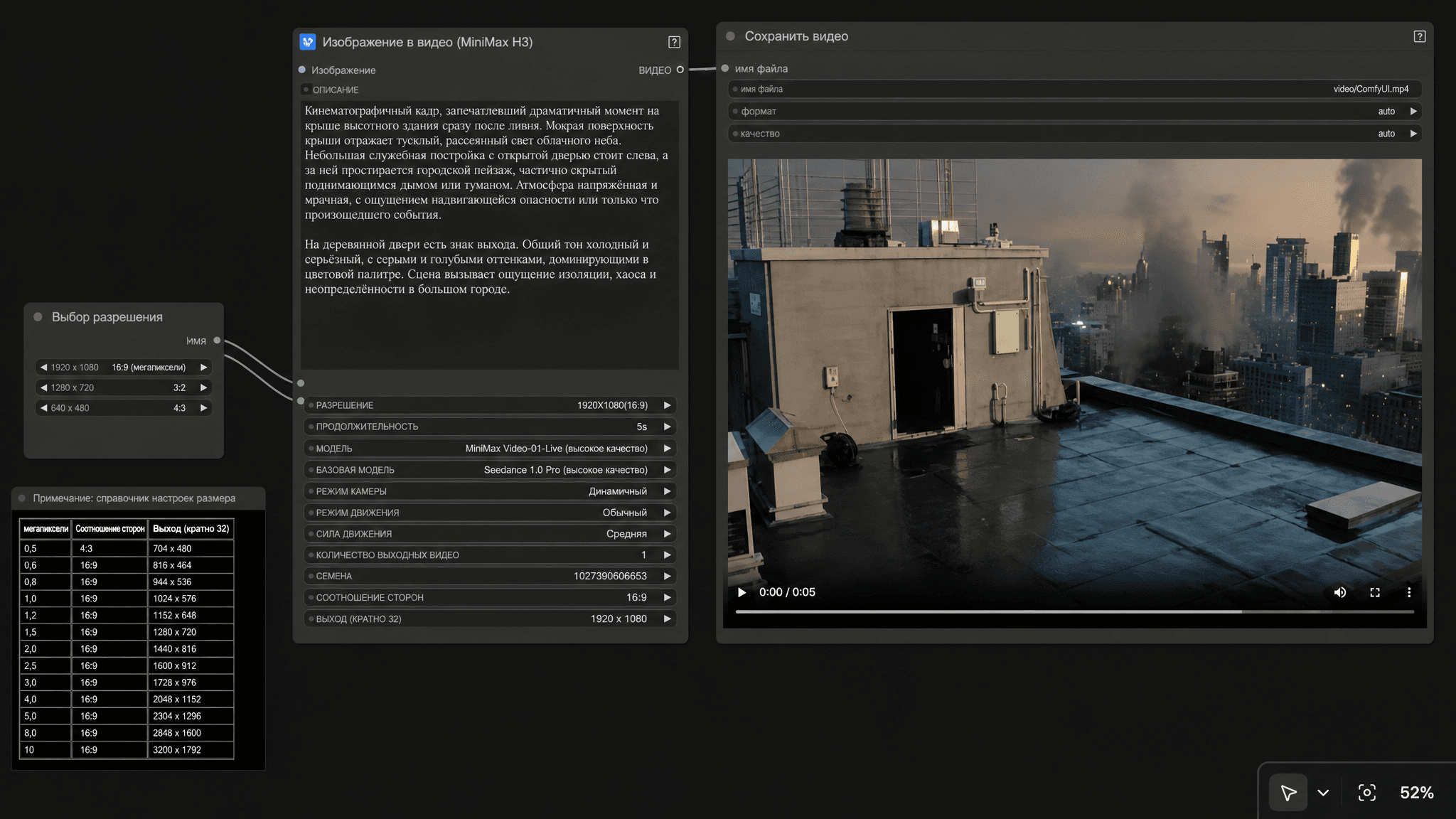Image resolution: width=1456 pixels, height=819 pixels.
Task: Click the Изображение input socket
Action: pyautogui.click(x=302, y=70)
